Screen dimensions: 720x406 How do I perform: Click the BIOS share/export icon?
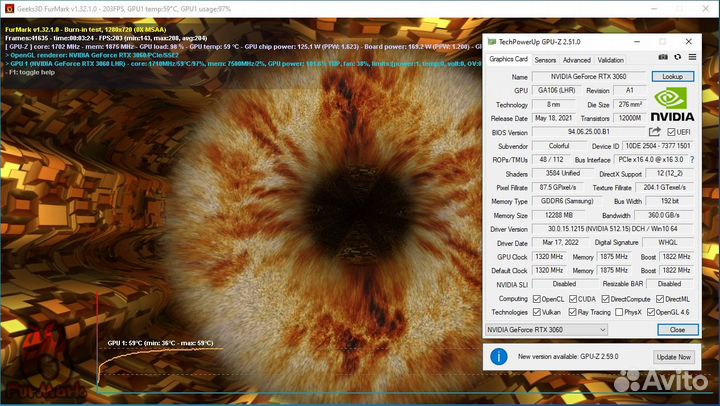click(655, 132)
